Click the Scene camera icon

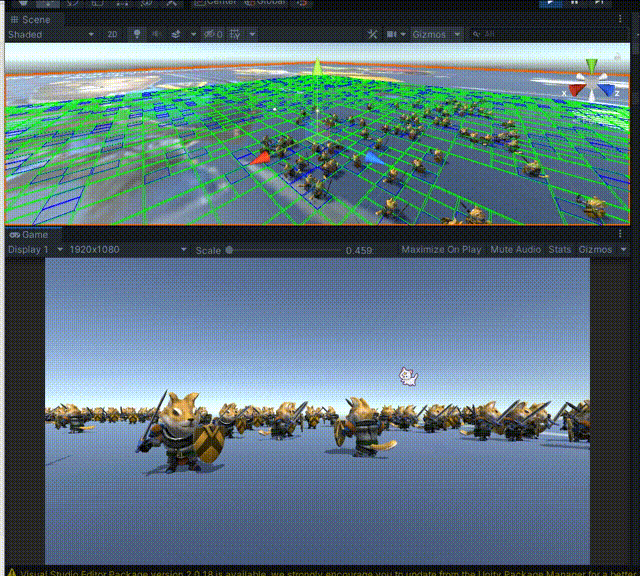pyautogui.click(x=391, y=34)
